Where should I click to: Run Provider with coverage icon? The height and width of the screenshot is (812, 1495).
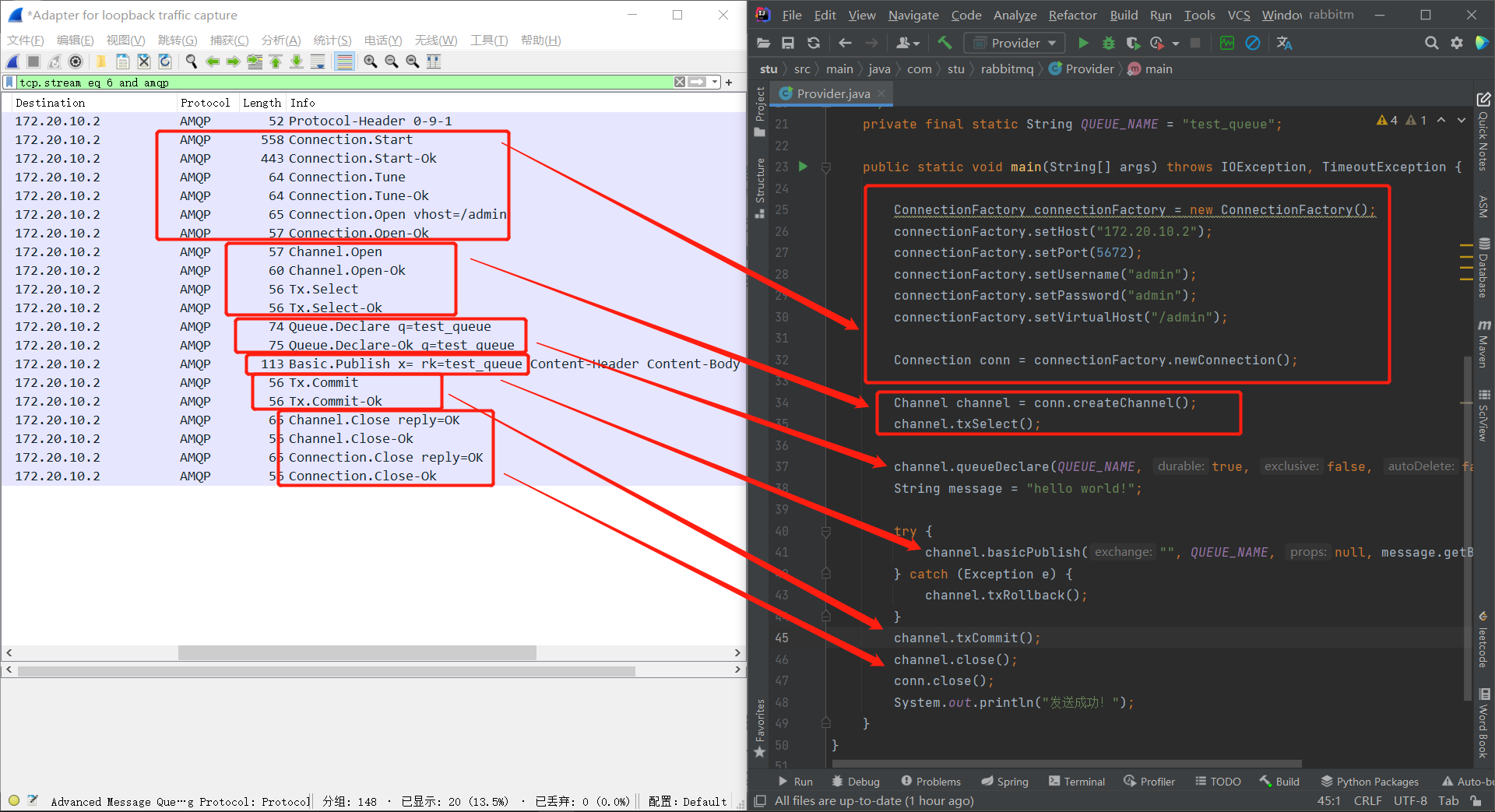[x=1133, y=43]
